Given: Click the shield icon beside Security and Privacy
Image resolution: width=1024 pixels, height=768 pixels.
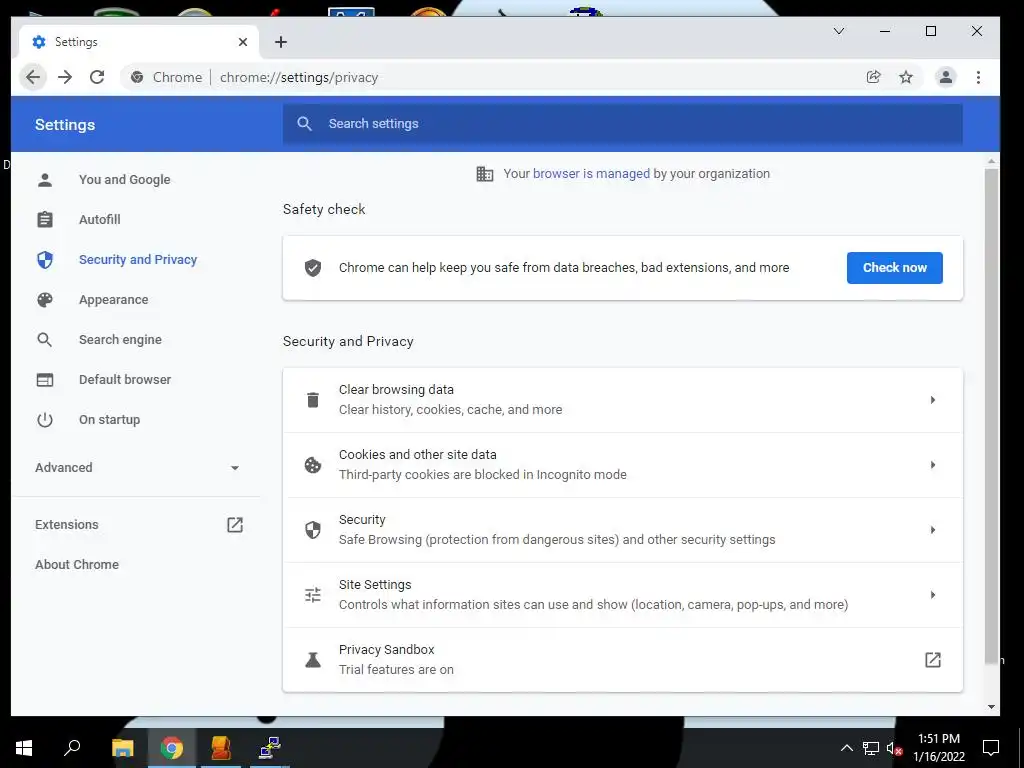Looking at the screenshot, I should (44, 259).
